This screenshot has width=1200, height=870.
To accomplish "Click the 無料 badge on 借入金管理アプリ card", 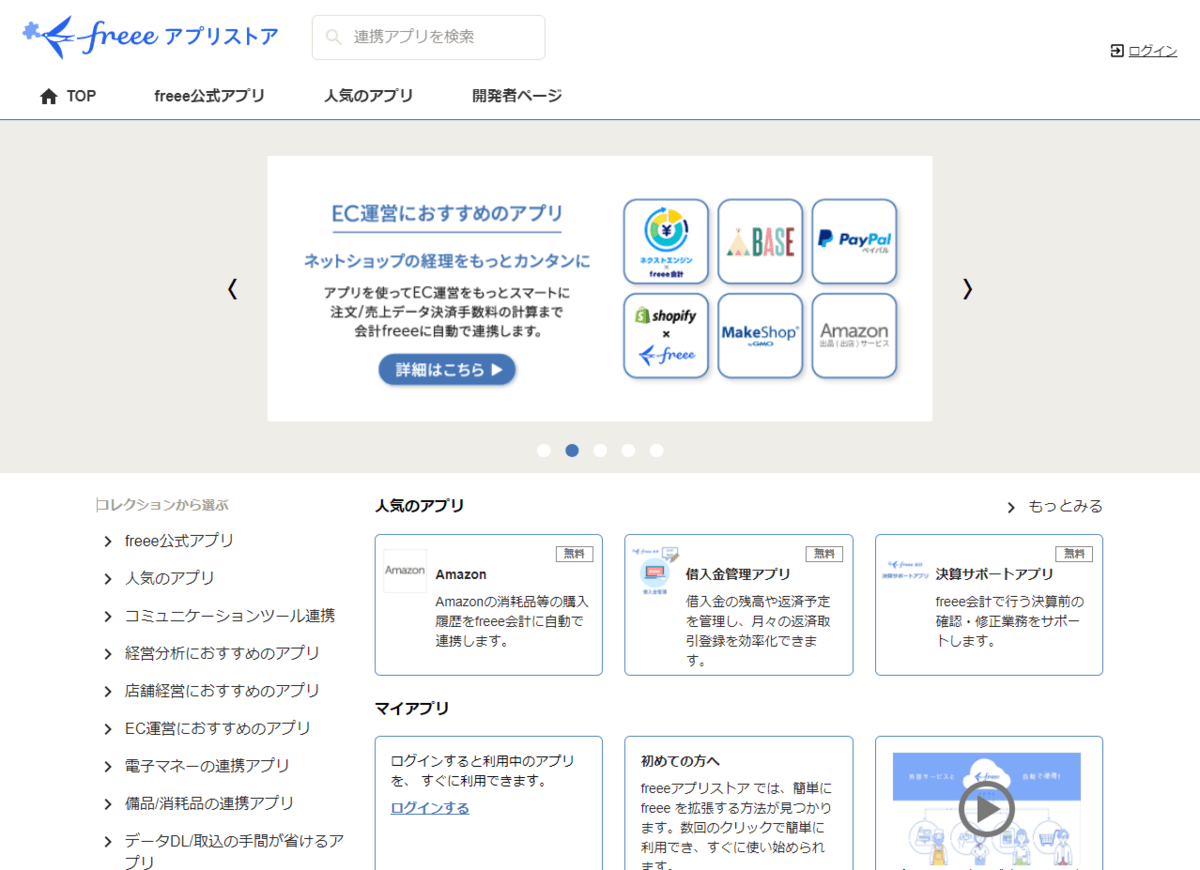I will point(824,554).
